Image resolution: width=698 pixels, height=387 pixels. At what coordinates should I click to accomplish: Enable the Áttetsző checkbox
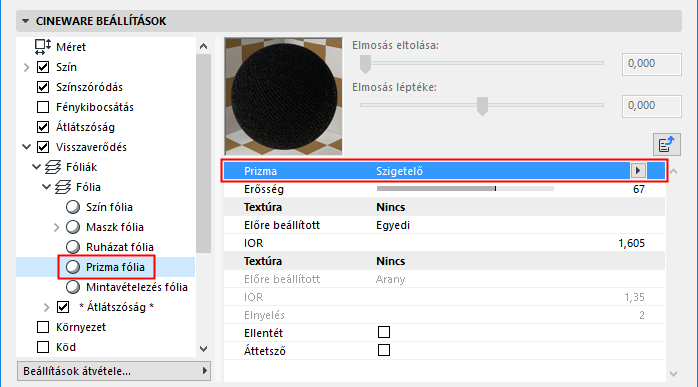[384, 350]
